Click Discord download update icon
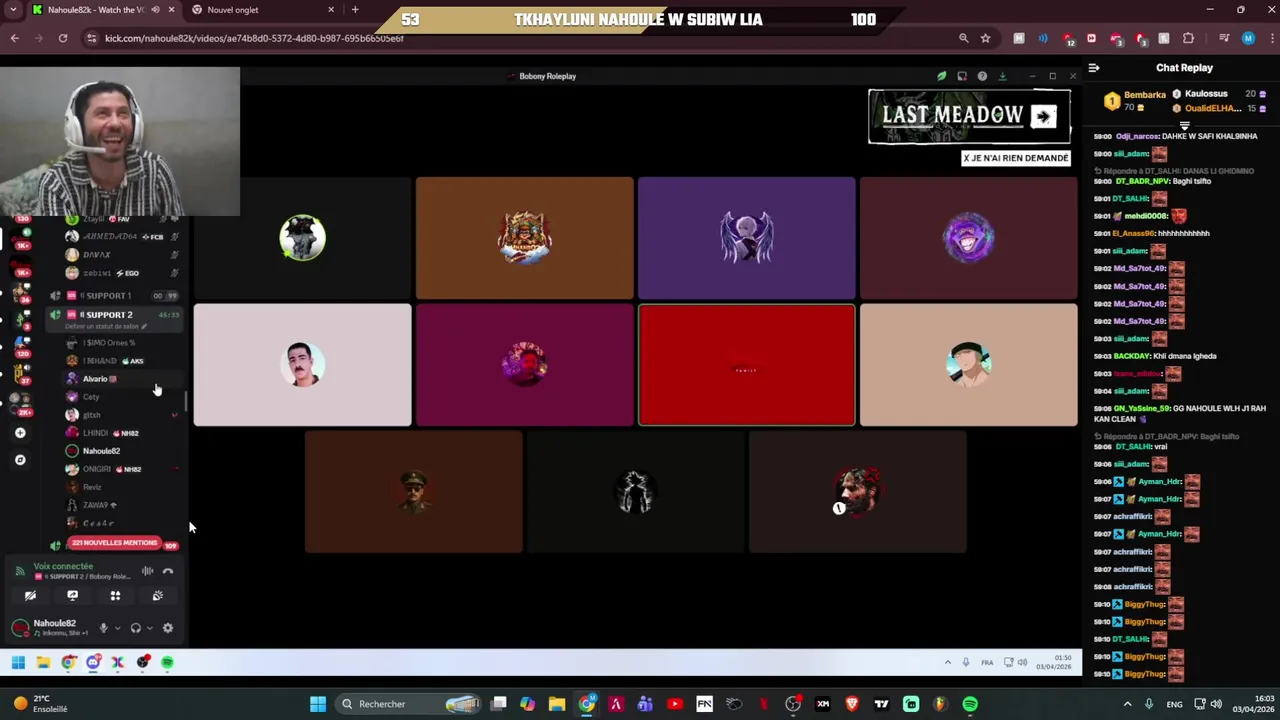Image resolution: width=1280 pixels, height=720 pixels. point(1002,76)
